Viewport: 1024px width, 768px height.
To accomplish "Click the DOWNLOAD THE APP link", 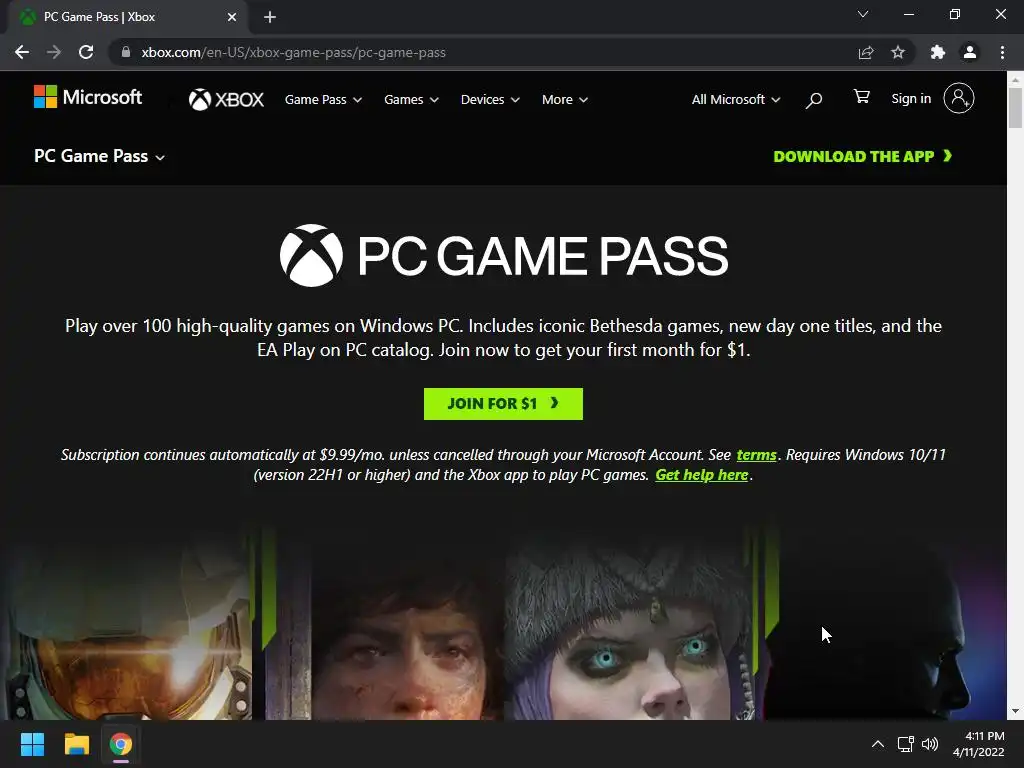I will (x=863, y=156).
